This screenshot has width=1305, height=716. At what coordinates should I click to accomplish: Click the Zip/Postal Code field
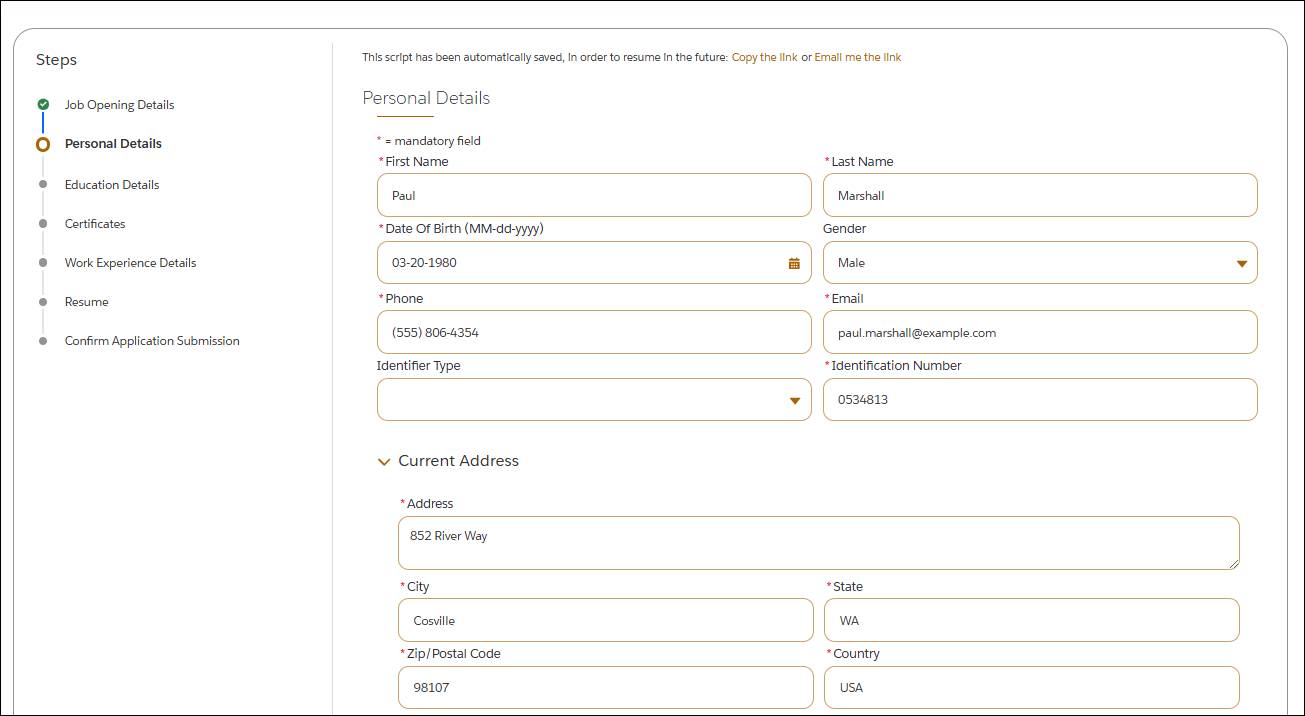click(x=605, y=687)
